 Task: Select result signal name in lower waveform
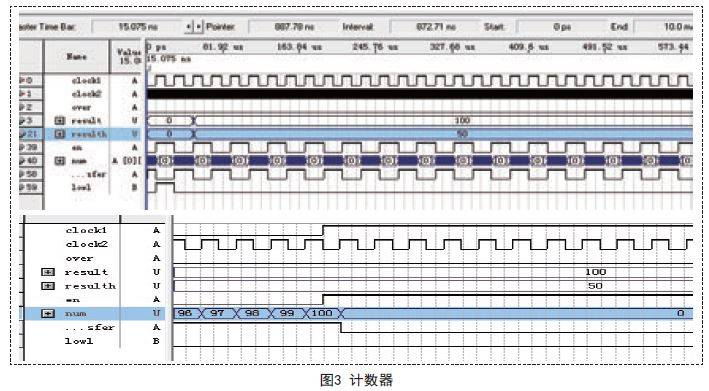(x=86, y=272)
